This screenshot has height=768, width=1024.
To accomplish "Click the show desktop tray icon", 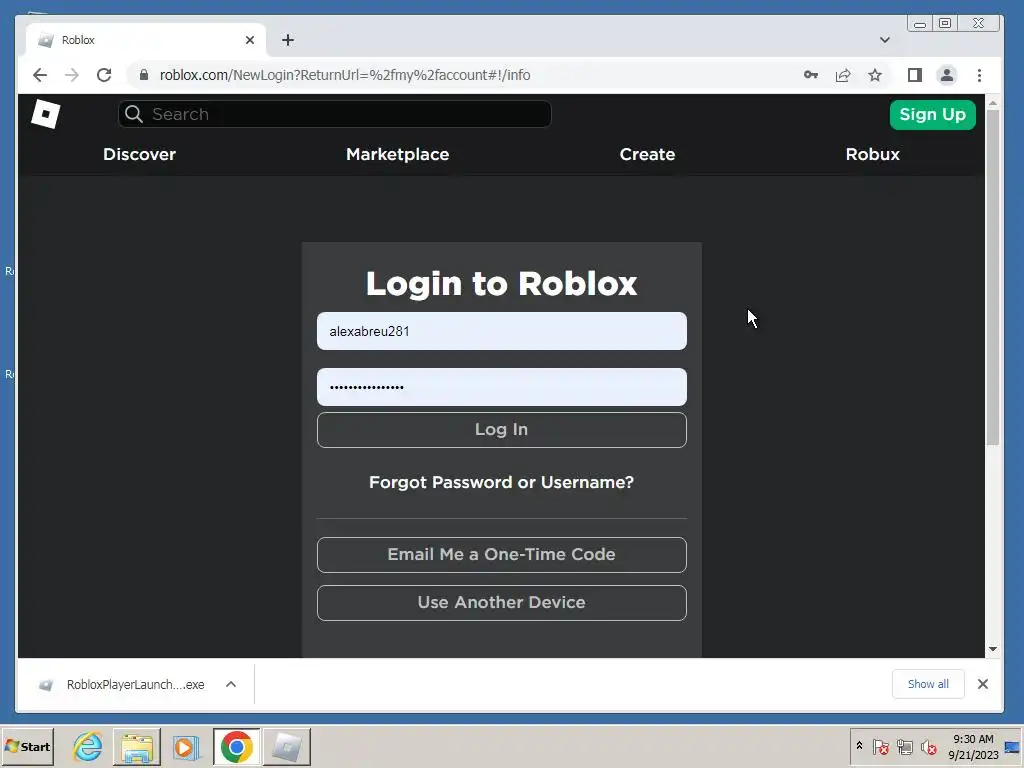I will 1013,746.
